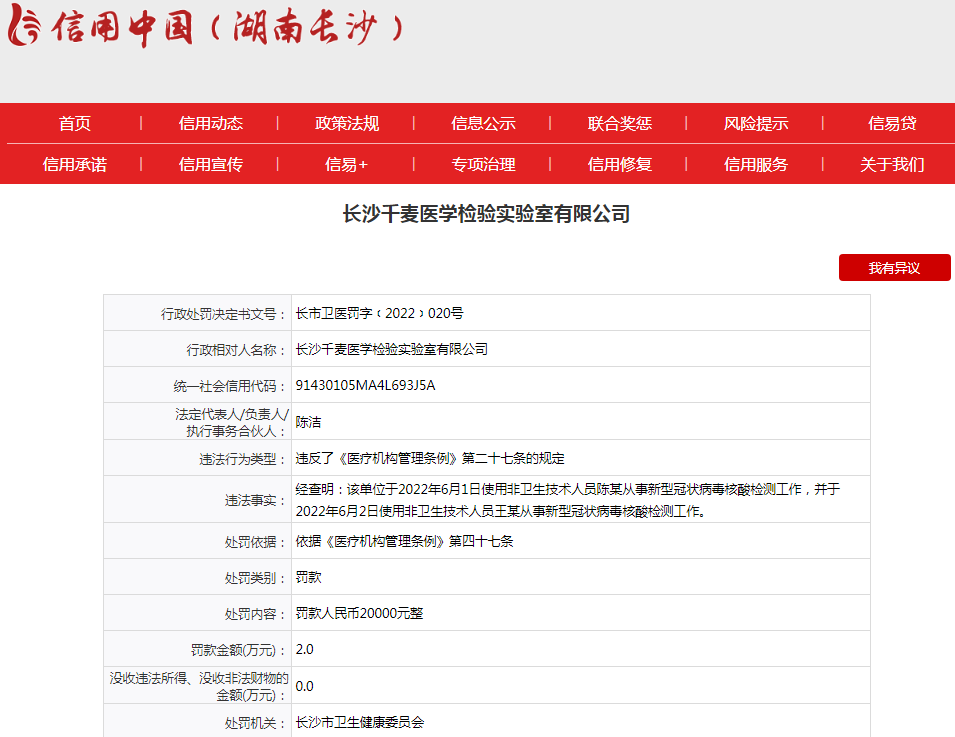Open the 信用宣传 menu
The image size is (955, 737).
click(211, 164)
